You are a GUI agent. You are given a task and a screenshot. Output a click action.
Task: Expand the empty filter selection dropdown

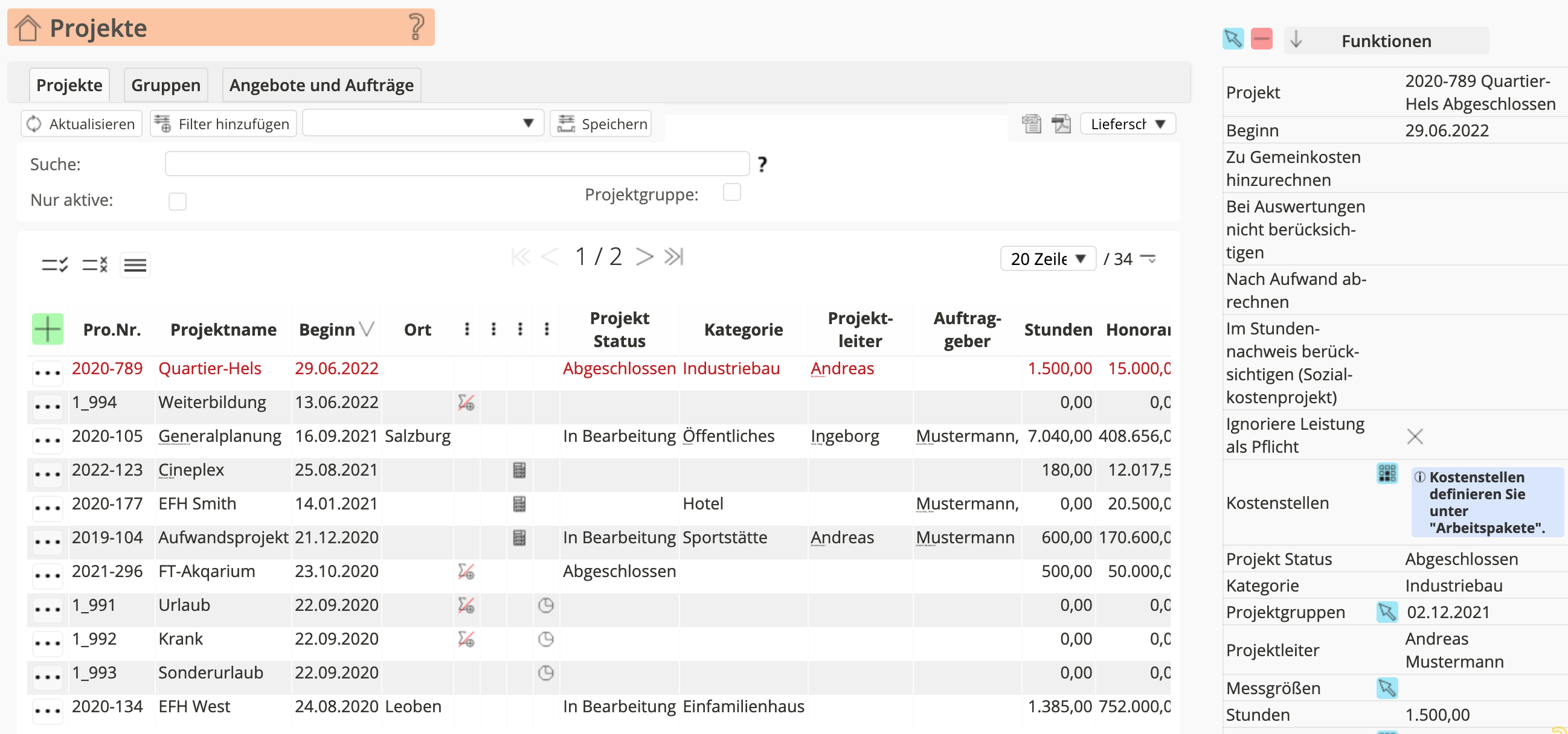point(422,124)
